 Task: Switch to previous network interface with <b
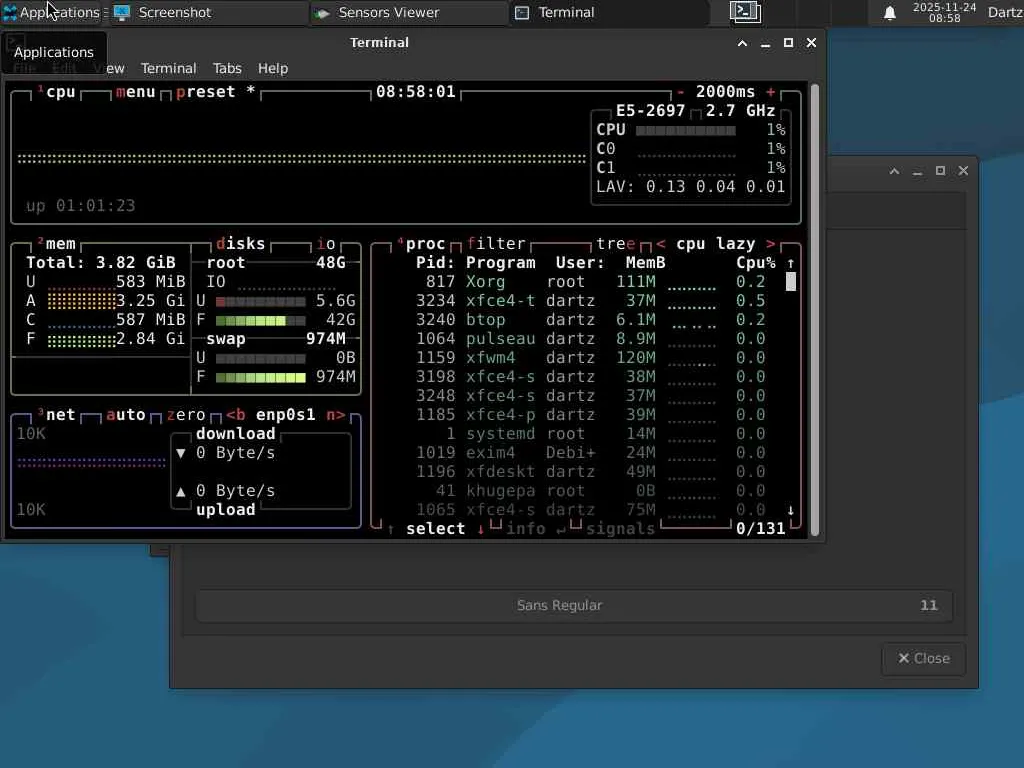(236, 415)
